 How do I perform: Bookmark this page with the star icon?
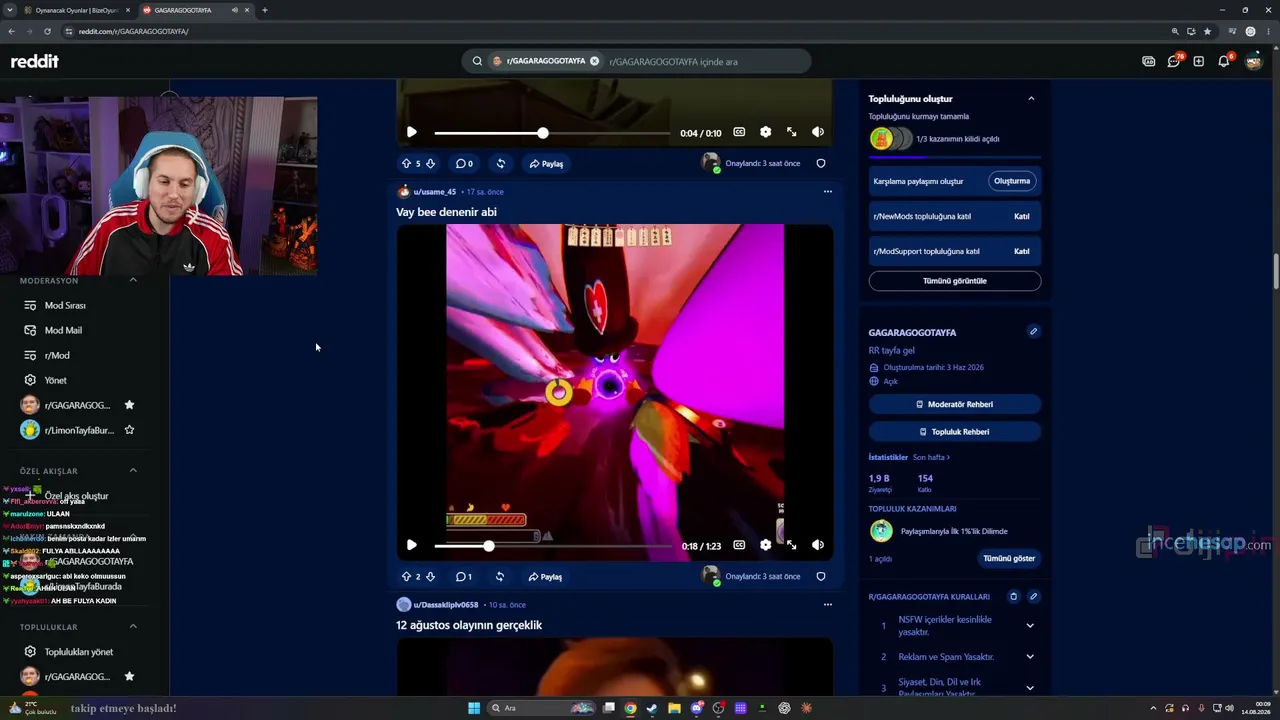[x=1207, y=31]
